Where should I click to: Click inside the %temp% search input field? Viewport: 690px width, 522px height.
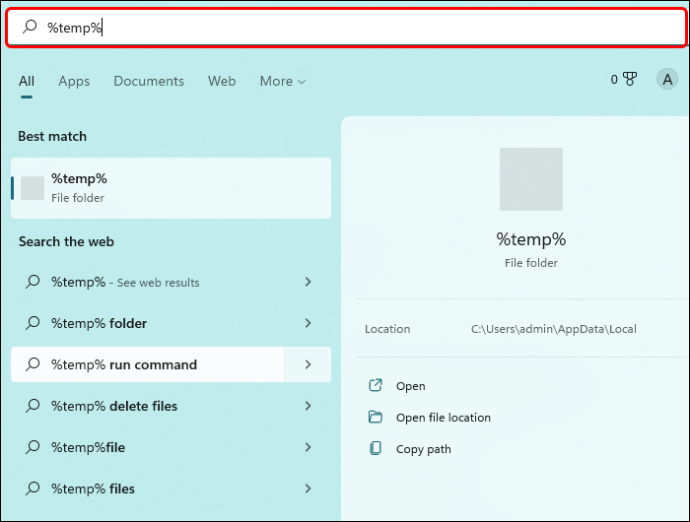point(346,27)
